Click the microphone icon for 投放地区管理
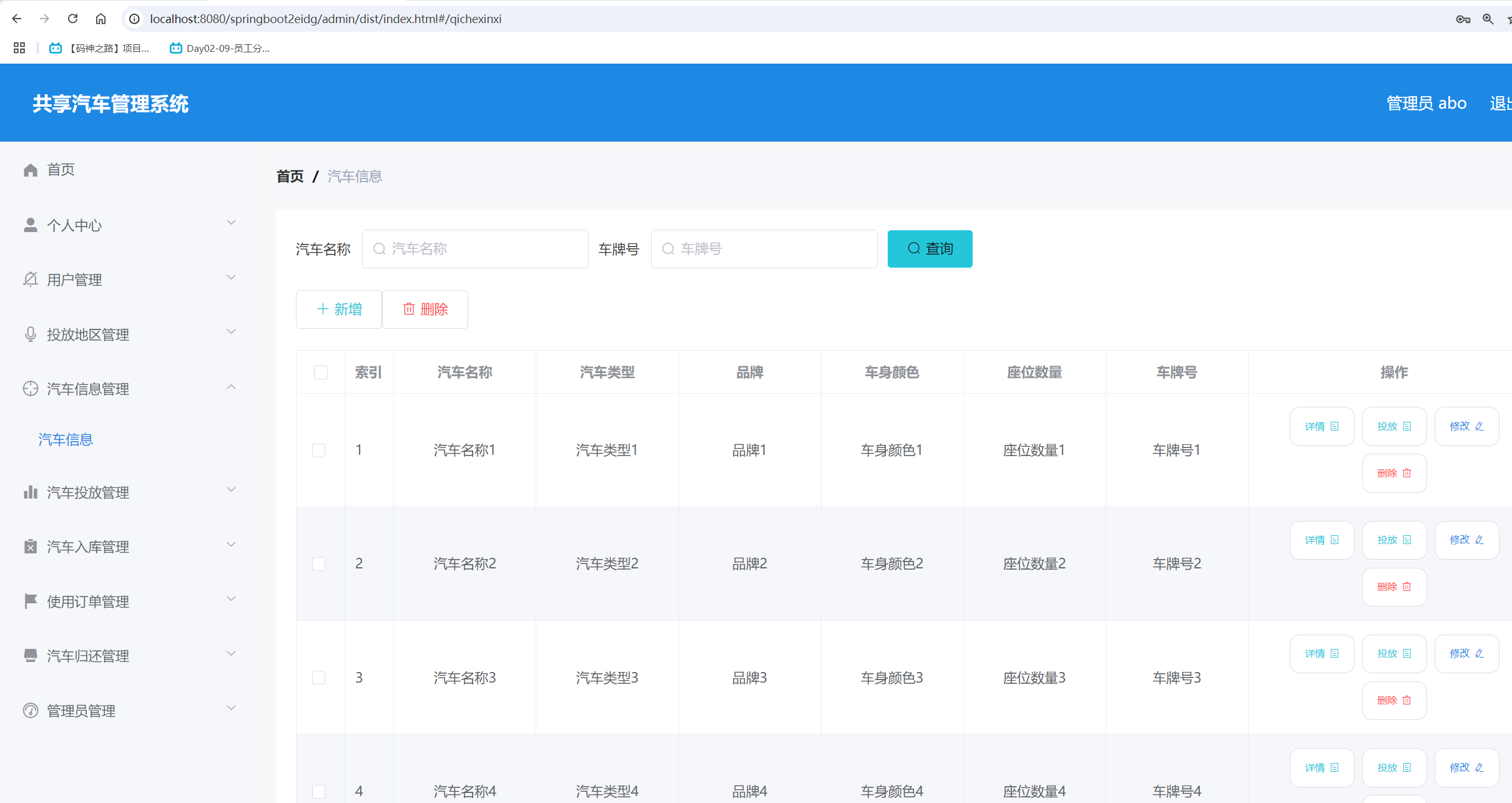 pos(31,334)
